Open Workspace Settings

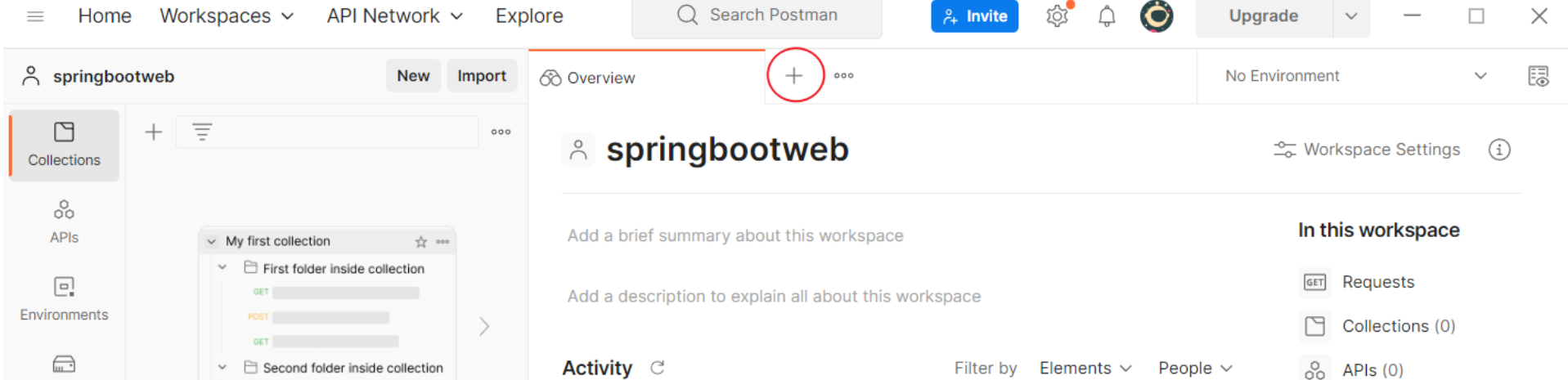point(1367,150)
